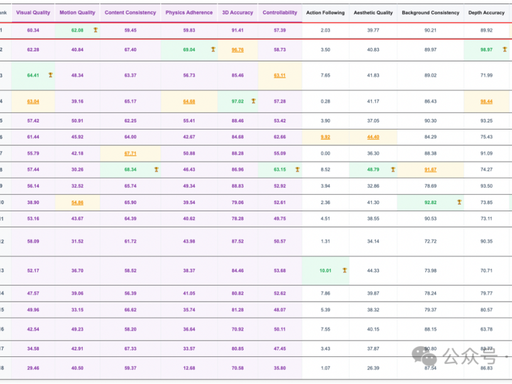Click the green 92.82 Background Consistency value

(430, 202)
